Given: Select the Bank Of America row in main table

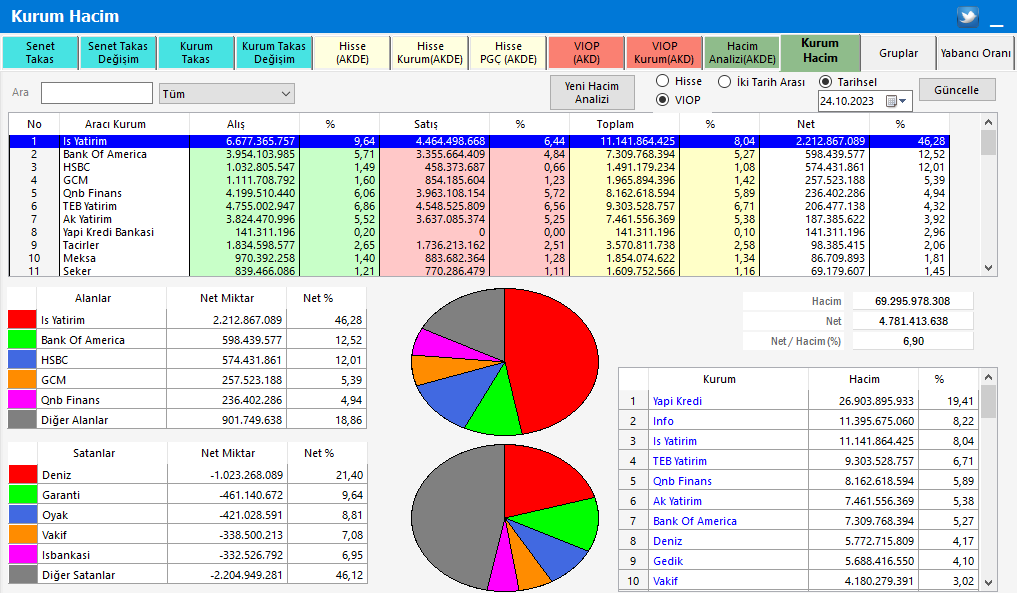Looking at the screenshot, I should (479, 154).
